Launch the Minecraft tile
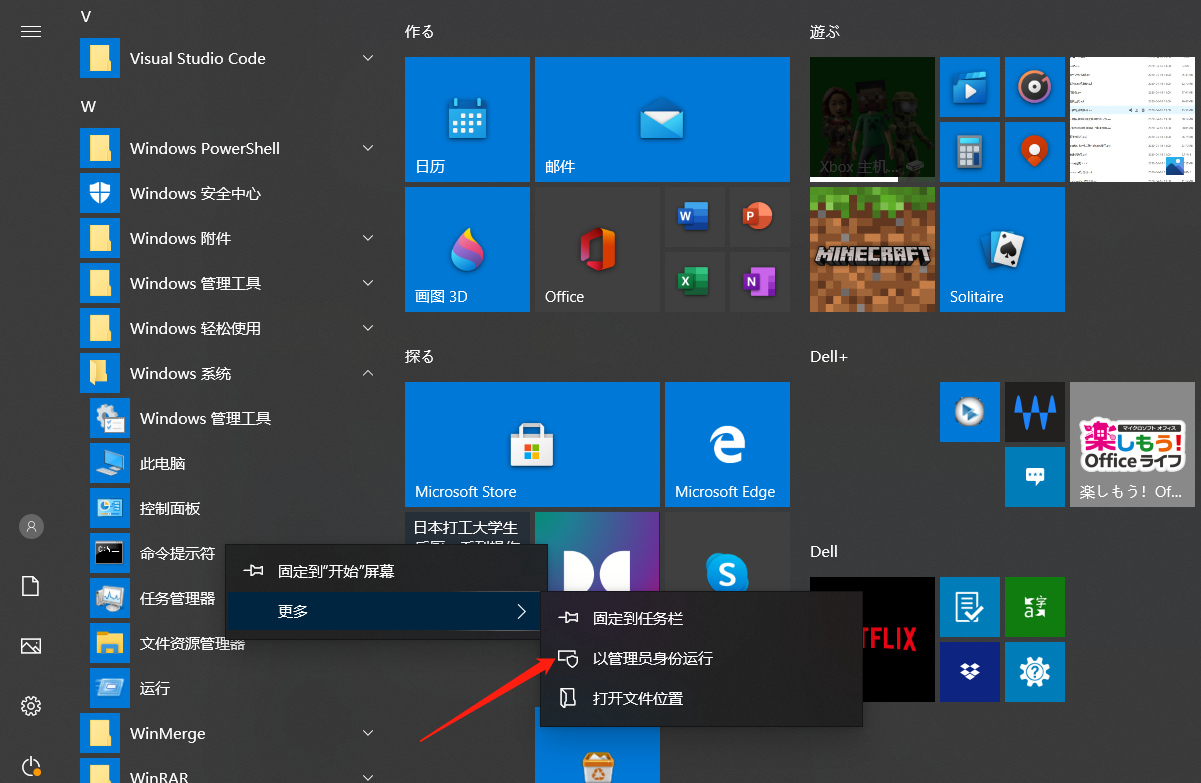 coord(872,249)
